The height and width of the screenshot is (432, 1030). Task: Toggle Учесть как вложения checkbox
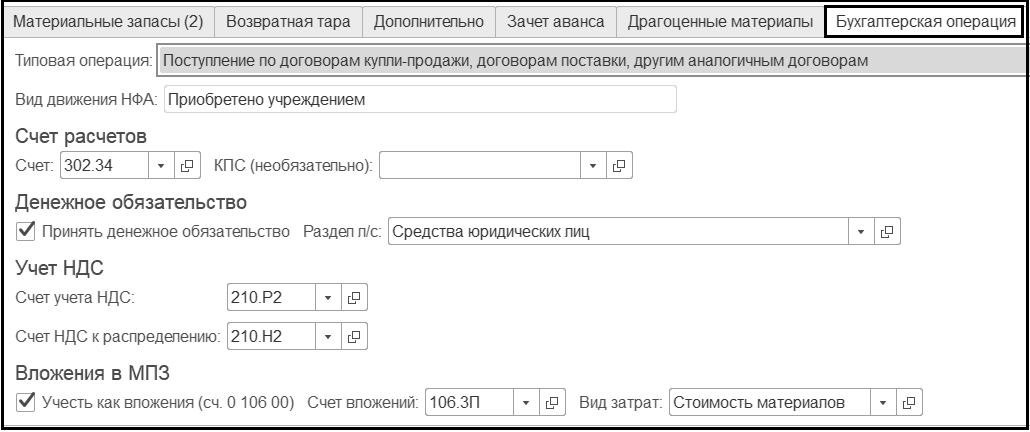click(x=26, y=402)
